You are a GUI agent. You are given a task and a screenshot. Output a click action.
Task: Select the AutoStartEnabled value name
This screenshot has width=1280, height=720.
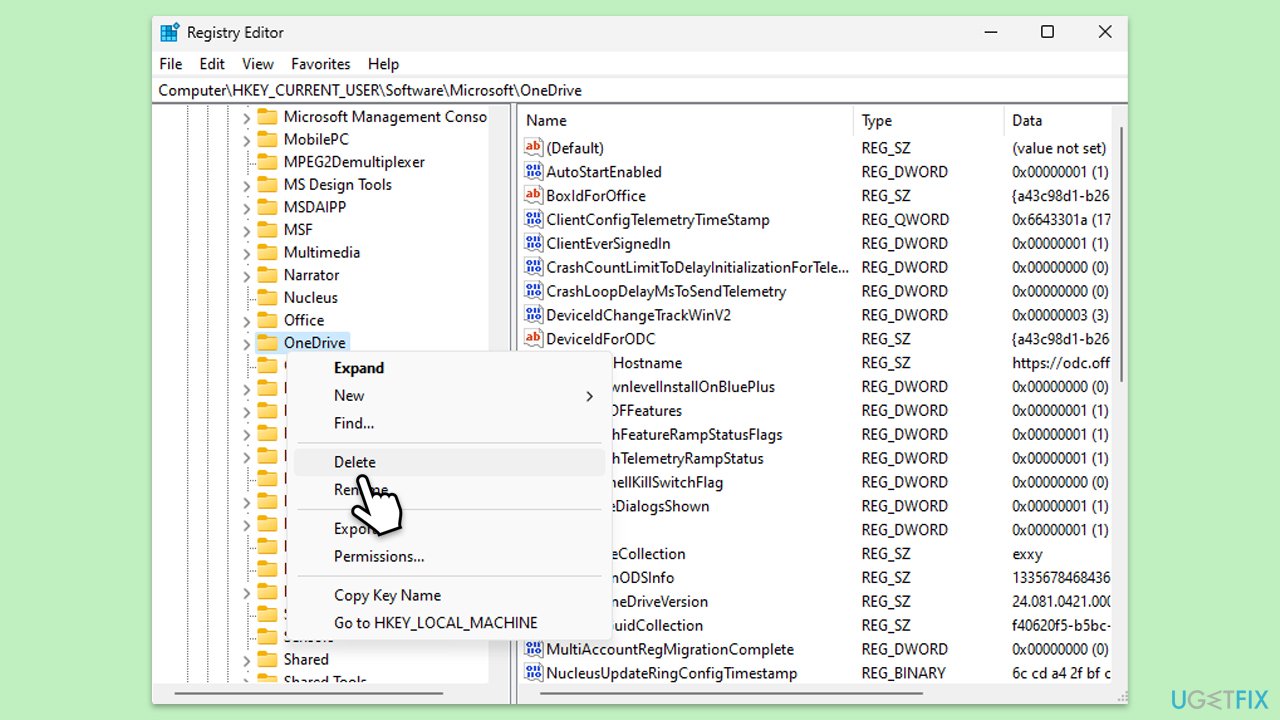tap(604, 172)
